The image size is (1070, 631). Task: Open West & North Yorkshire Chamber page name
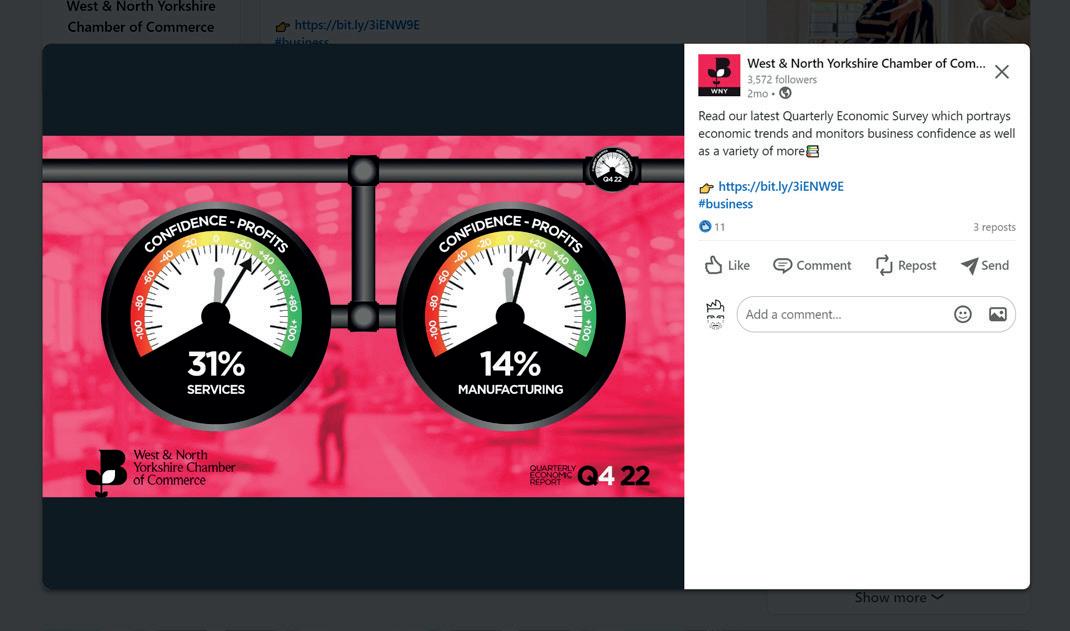[x=866, y=63]
